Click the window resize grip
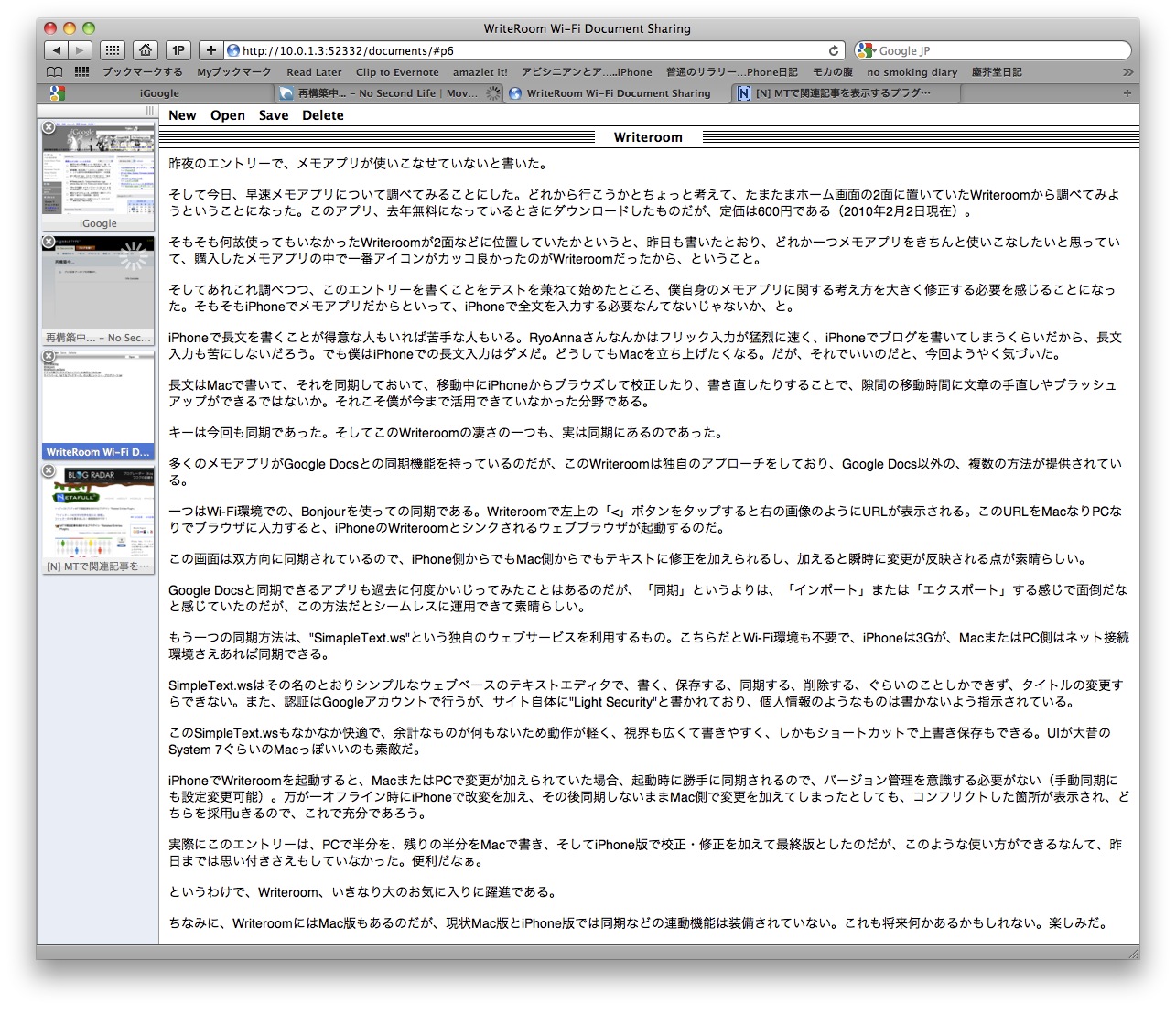The width and height of the screenshot is (1176, 1014). [x=1132, y=952]
